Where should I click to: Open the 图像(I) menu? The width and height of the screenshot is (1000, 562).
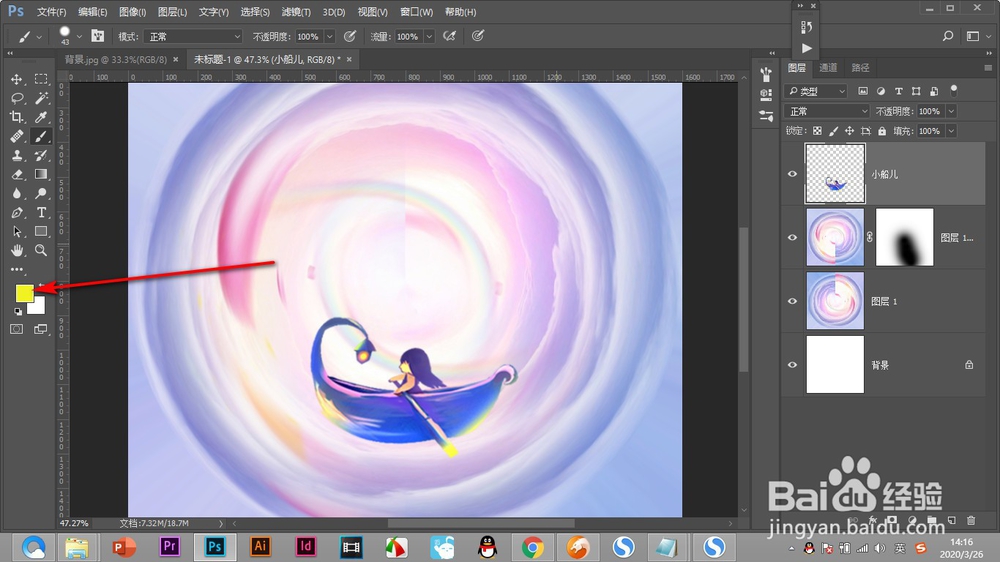pyautogui.click(x=133, y=12)
